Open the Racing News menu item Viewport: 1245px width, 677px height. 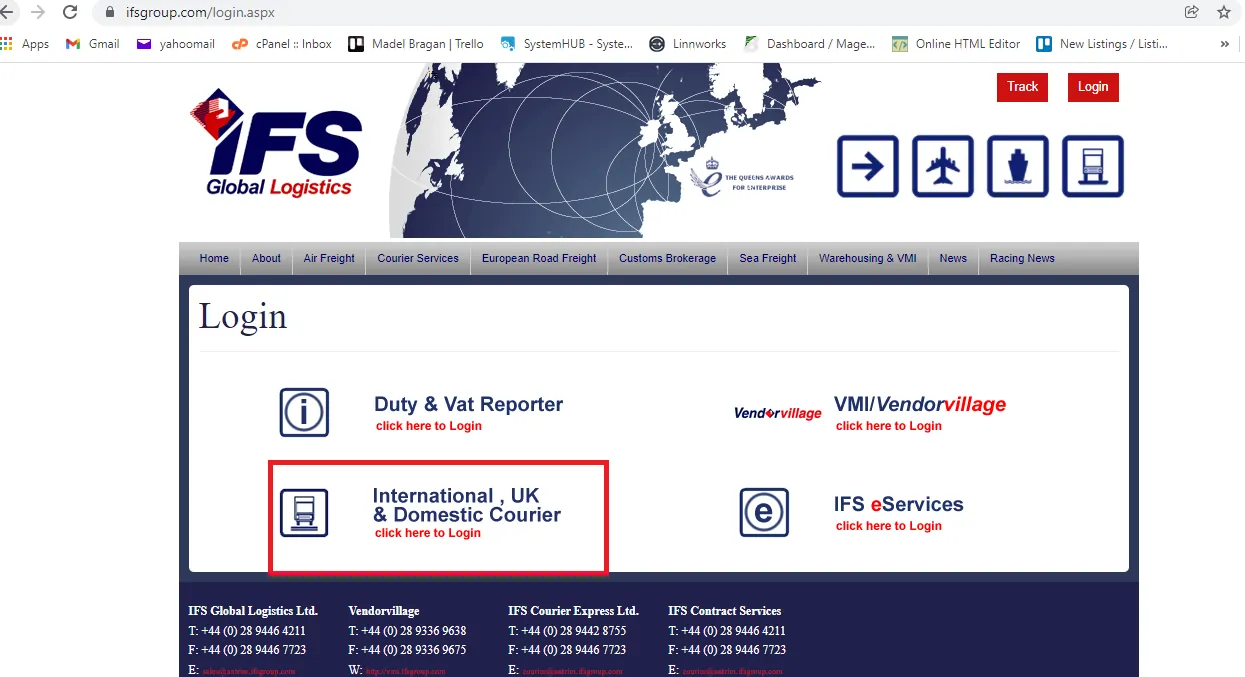(1022, 258)
